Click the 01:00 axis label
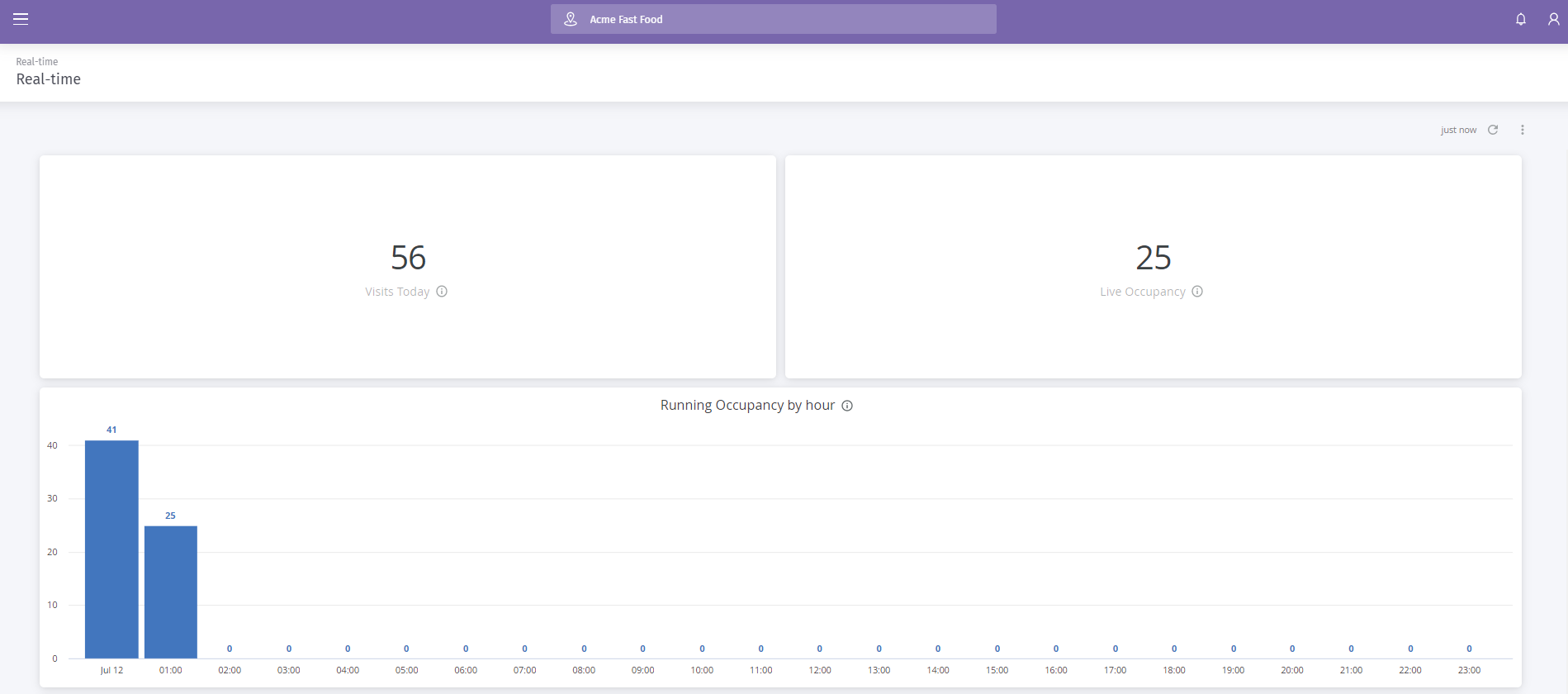Image resolution: width=1568 pixels, height=694 pixels. [x=171, y=670]
